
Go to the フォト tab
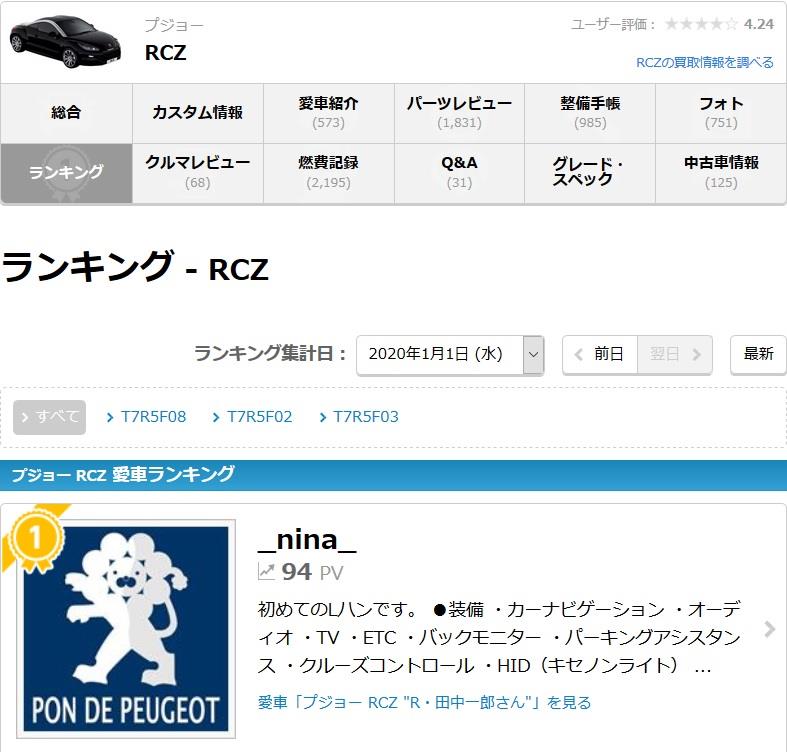[721, 113]
